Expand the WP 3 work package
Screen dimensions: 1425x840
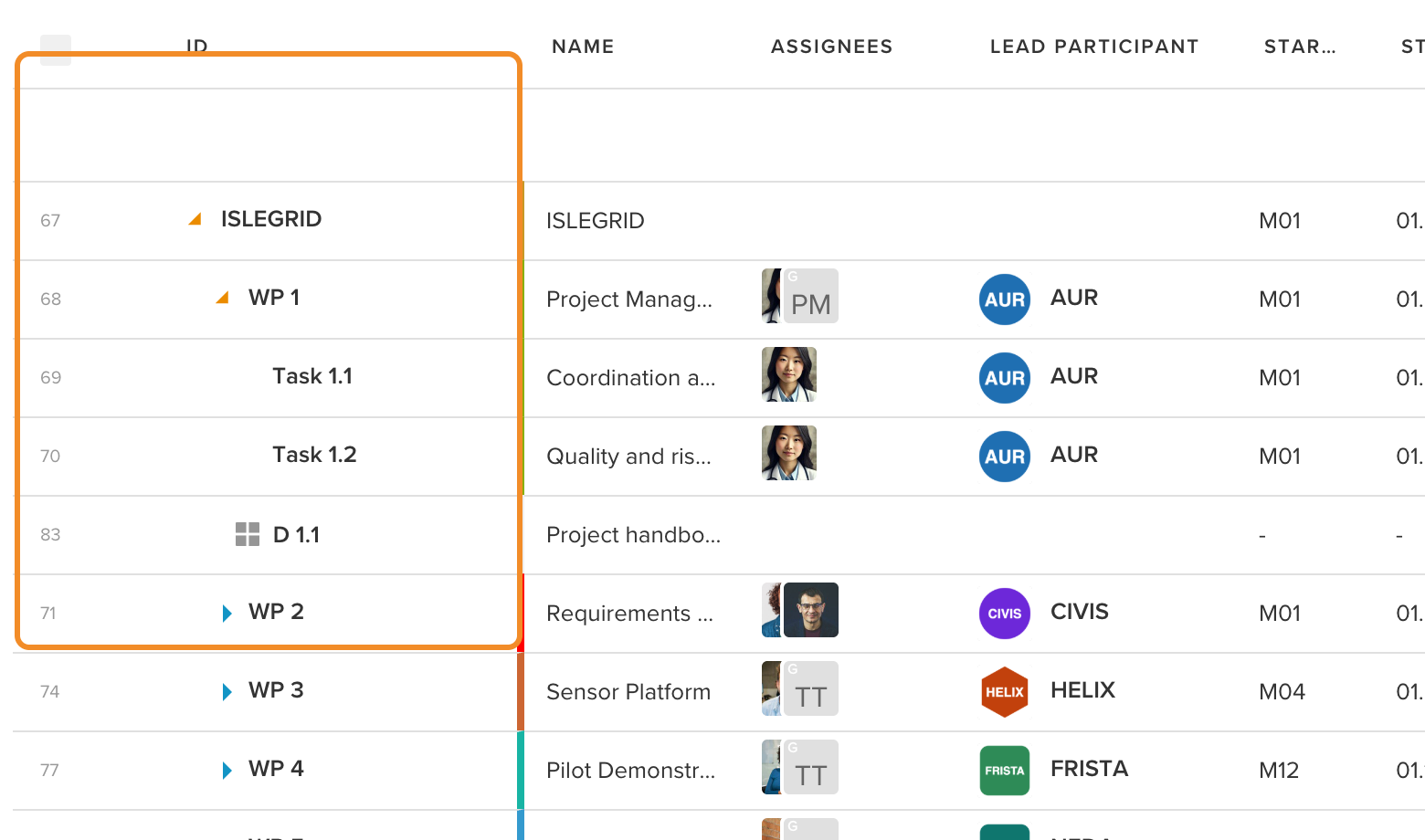(x=227, y=691)
